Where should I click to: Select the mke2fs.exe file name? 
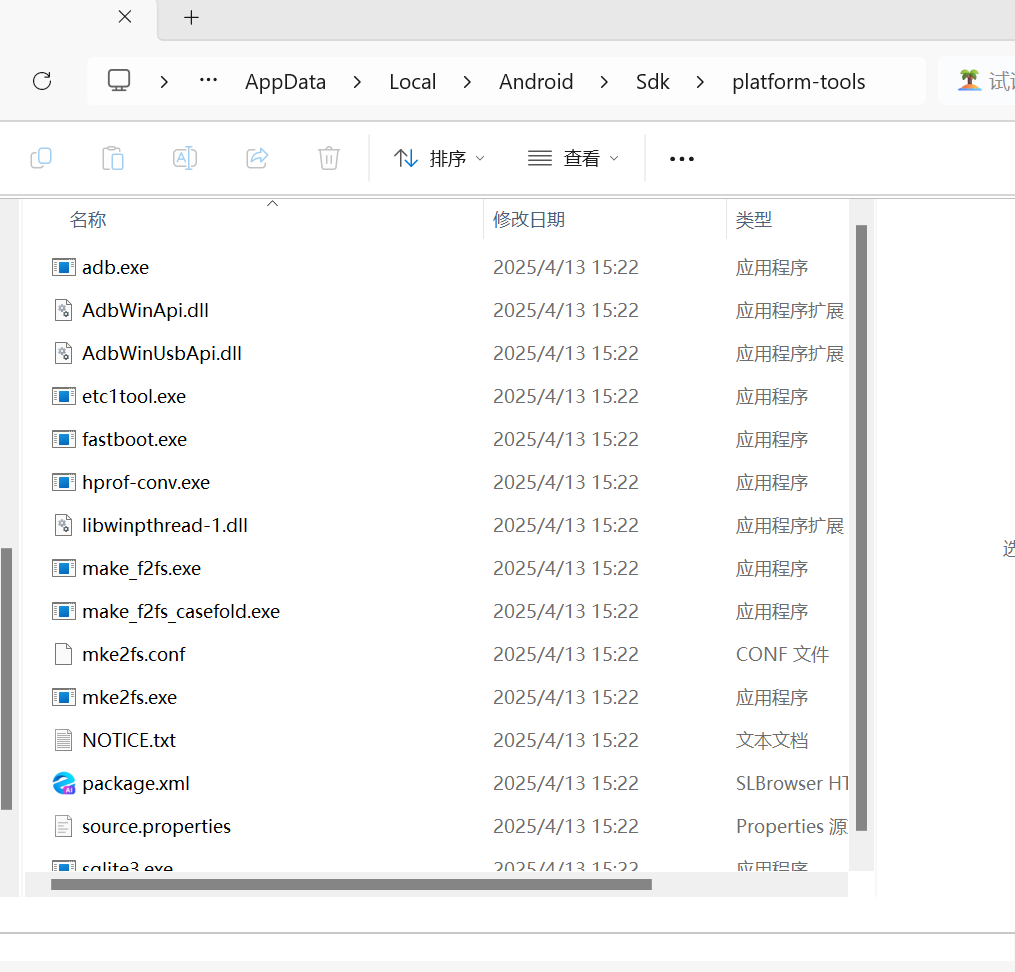(x=129, y=697)
